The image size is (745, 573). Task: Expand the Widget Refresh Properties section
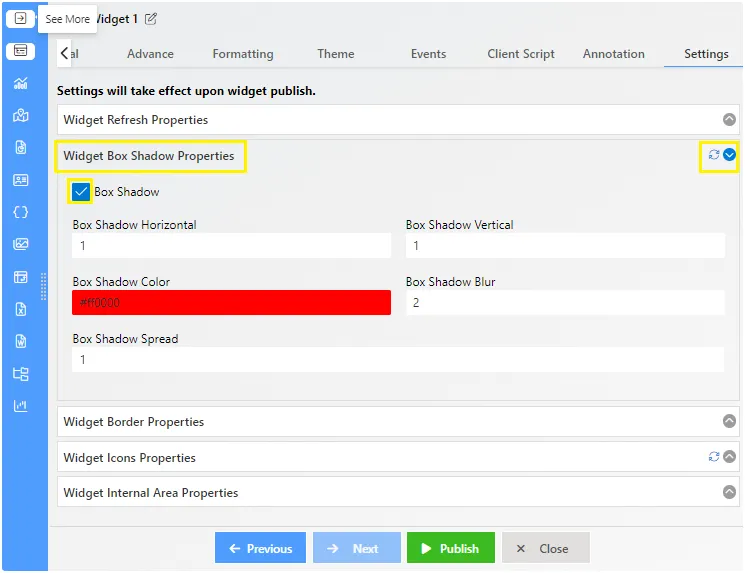(x=729, y=120)
